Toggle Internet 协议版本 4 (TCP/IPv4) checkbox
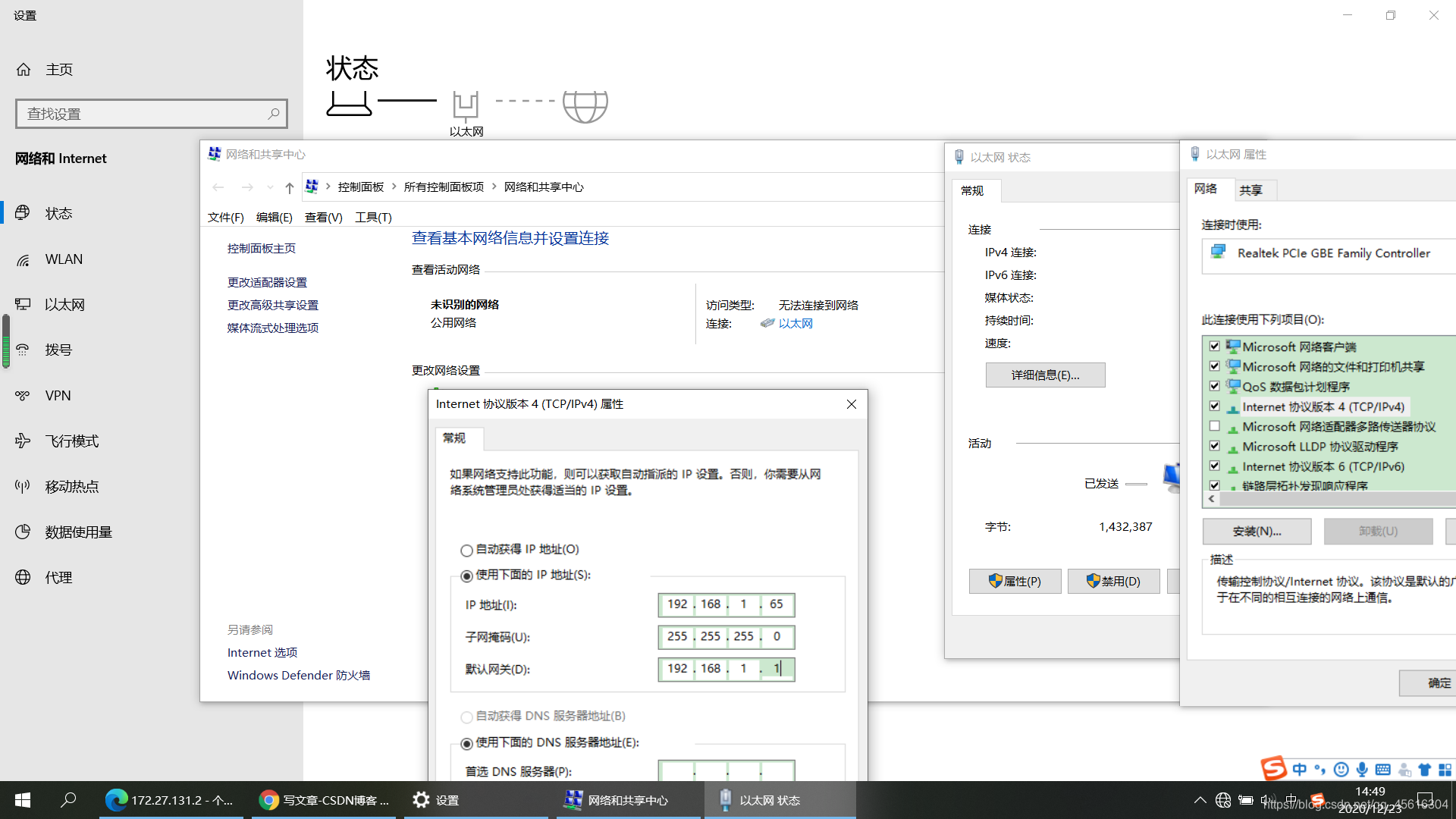Viewport: 1456px width, 819px height. [1215, 406]
